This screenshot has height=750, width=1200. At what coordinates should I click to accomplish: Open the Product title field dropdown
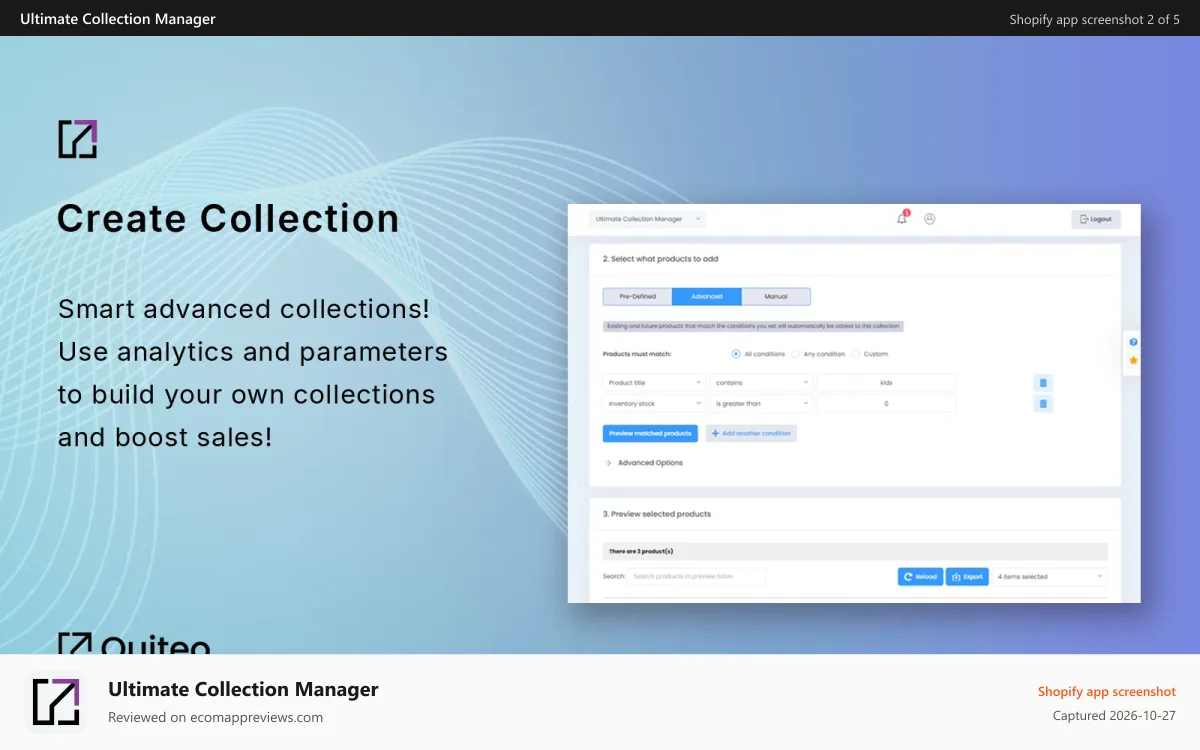coord(655,383)
